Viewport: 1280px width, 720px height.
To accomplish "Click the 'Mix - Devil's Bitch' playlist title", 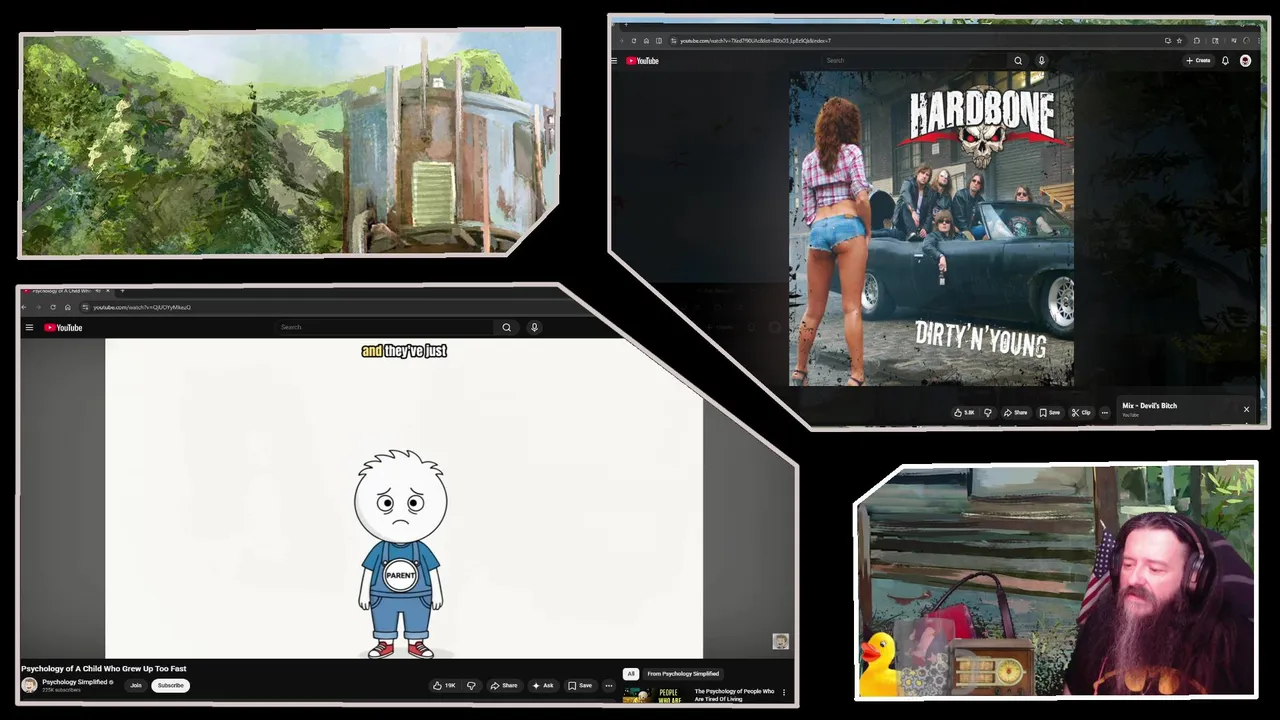I will [x=1149, y=406].
